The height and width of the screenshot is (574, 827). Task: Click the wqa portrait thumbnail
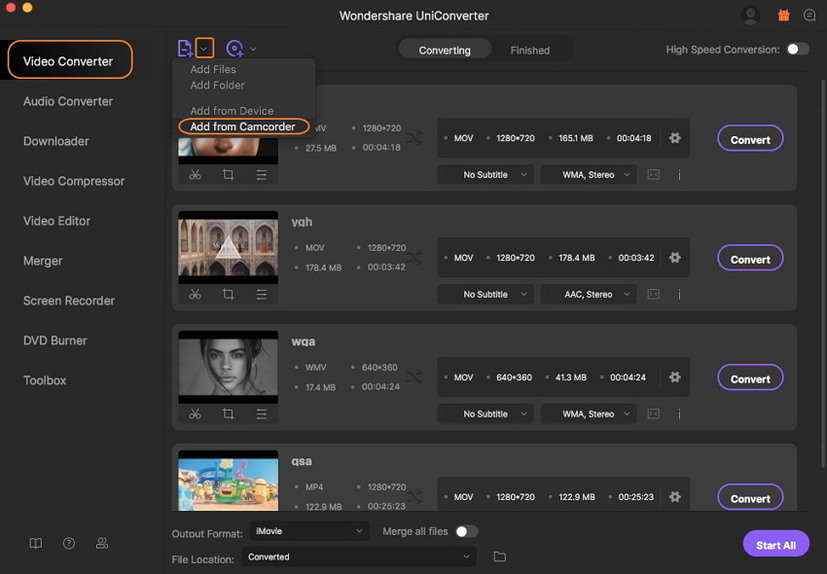[228, 367]
